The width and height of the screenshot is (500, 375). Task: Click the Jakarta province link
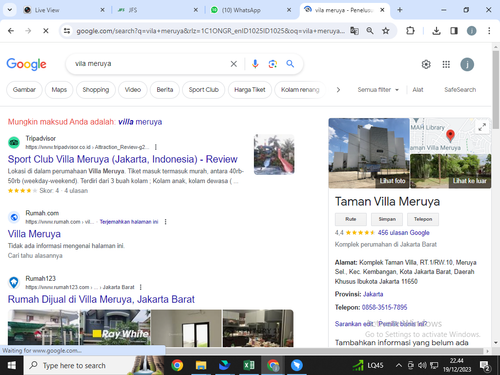[x=373, y=294]
